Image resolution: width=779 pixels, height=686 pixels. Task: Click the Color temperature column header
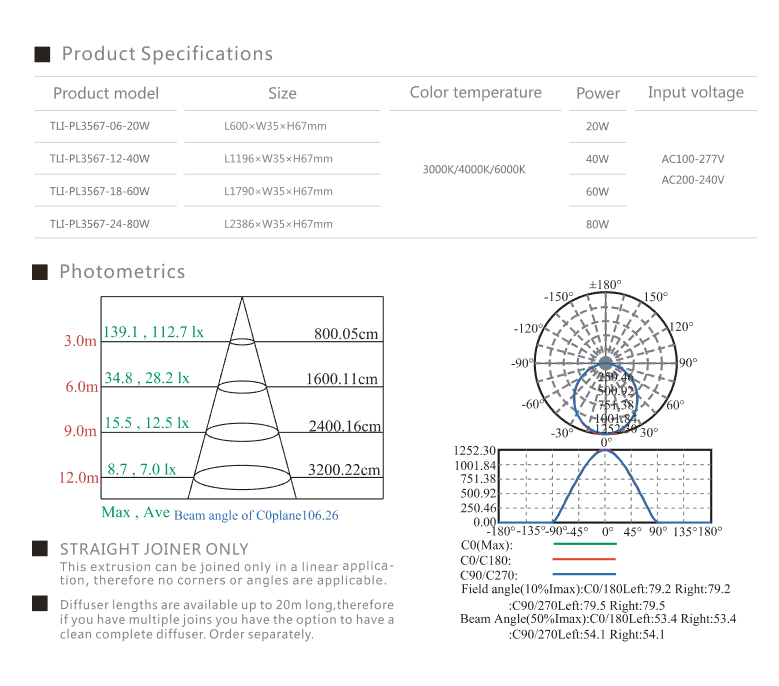tap(476, 93)
